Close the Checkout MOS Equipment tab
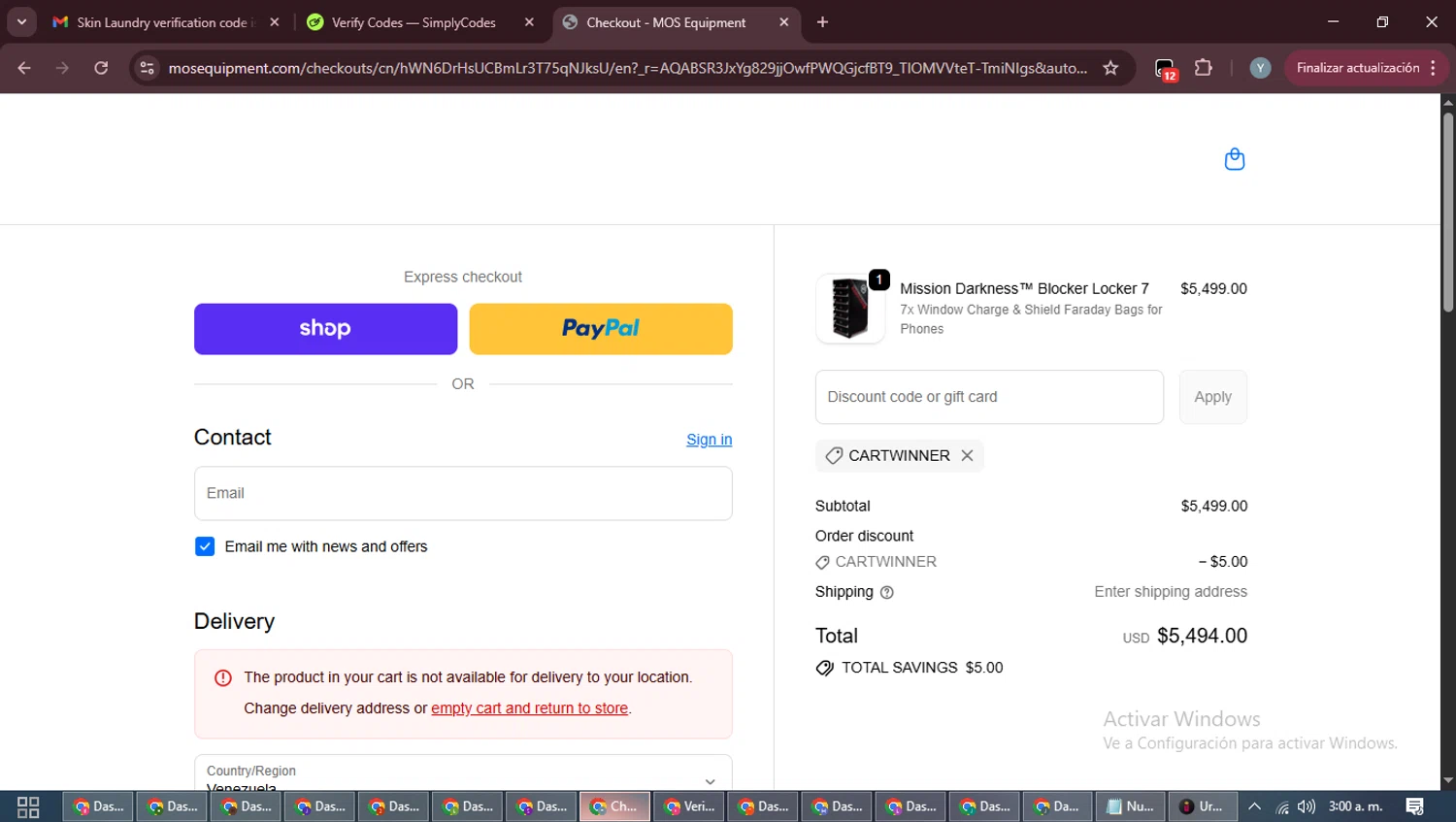The height and width of the screenshot is (822, 1456). click(784, 22)
